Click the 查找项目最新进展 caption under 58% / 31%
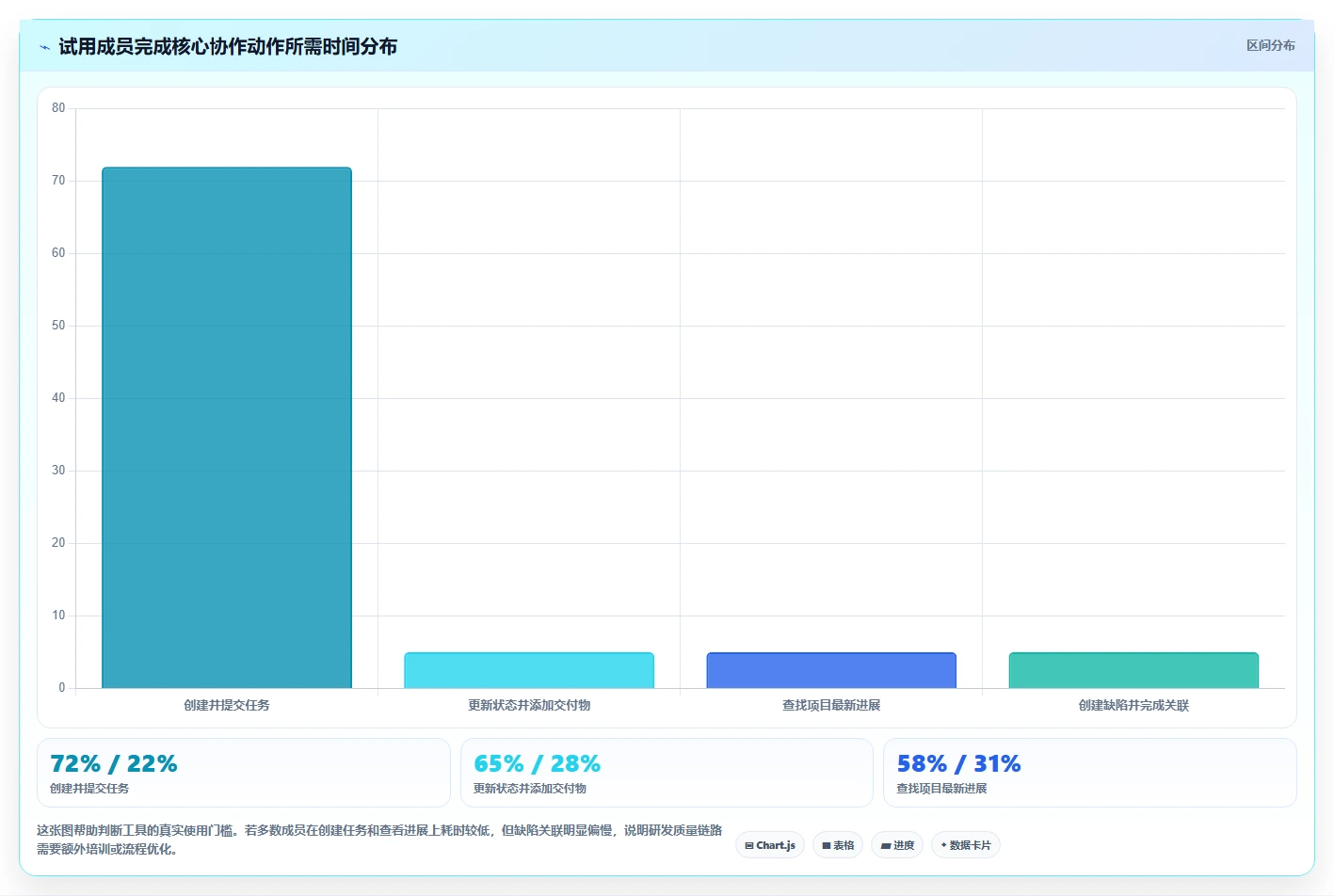The width and height of the screenshot is (1334, 896). click(x=941, y=789)
